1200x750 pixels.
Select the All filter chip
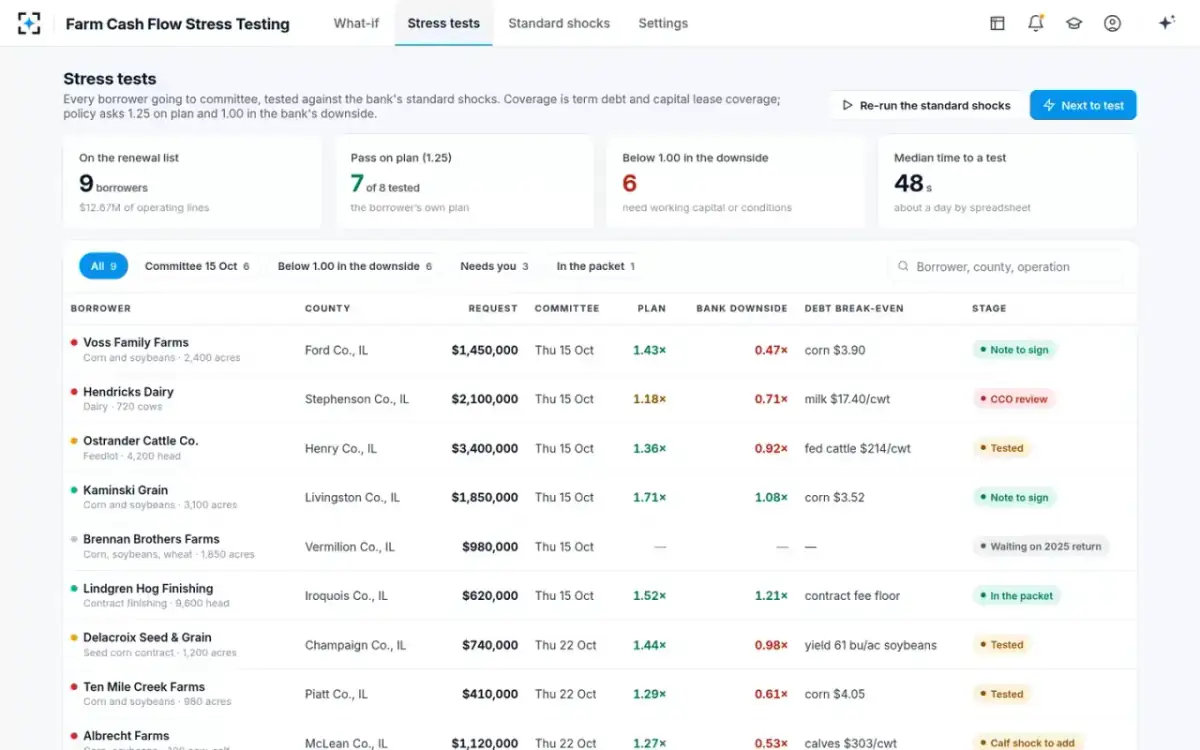[104, 266]
